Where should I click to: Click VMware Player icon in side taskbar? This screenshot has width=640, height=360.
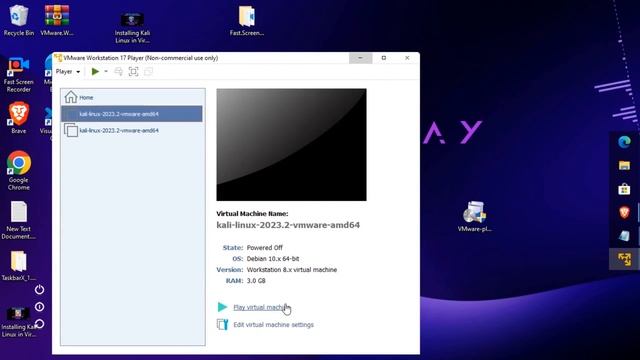click(x=624, y=259)
